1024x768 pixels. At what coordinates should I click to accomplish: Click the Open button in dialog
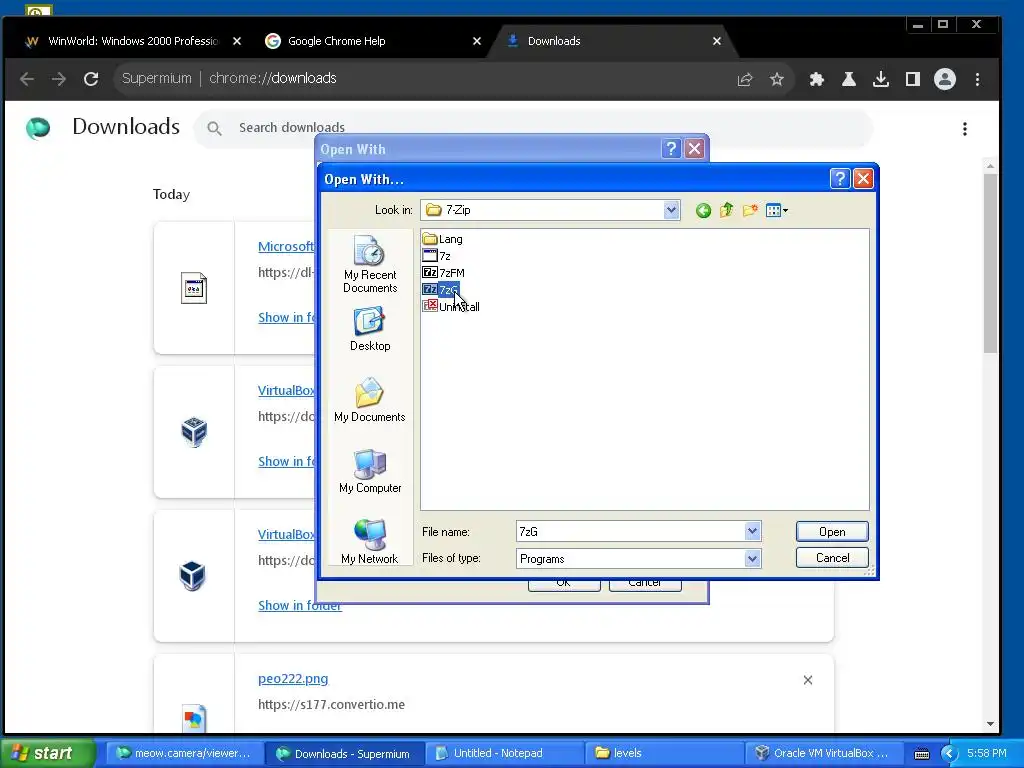point(832,532)
